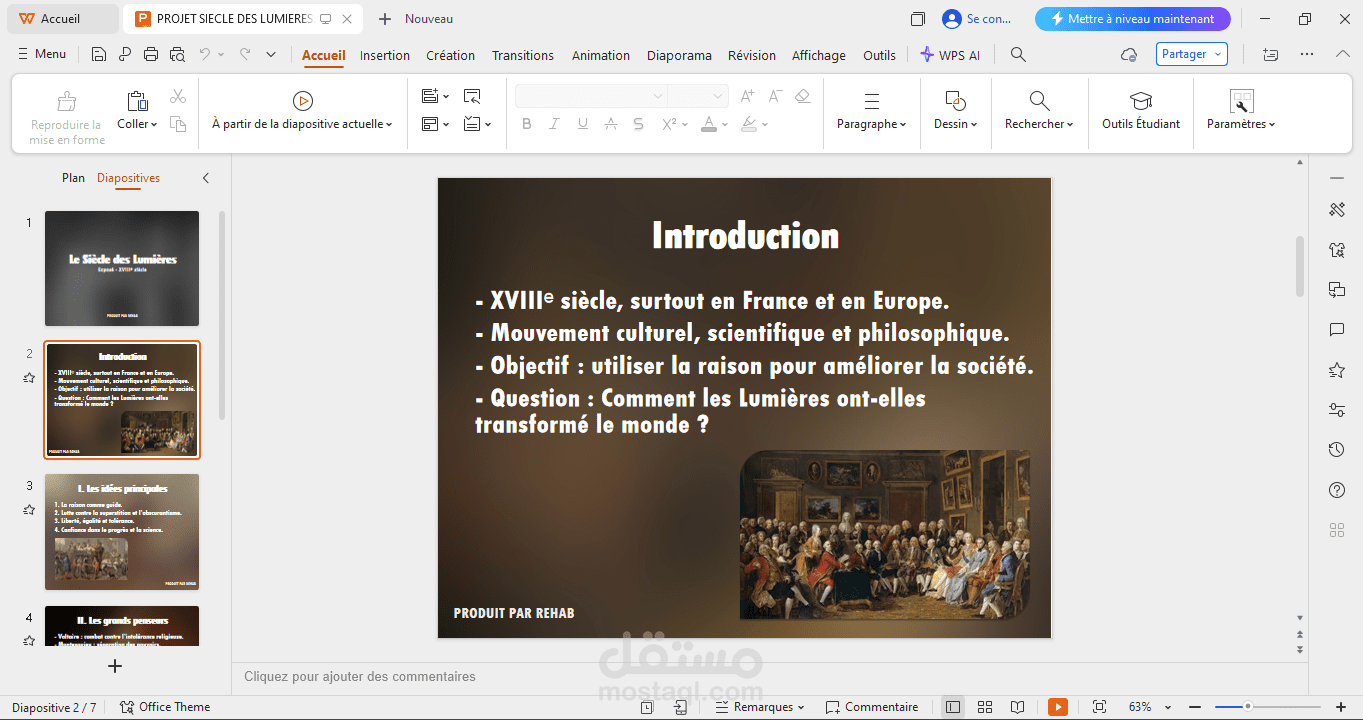The image size is (1363, 720).
Task: Open Print Preview icon
Action: pyautogui.click(x=177, y=54)
